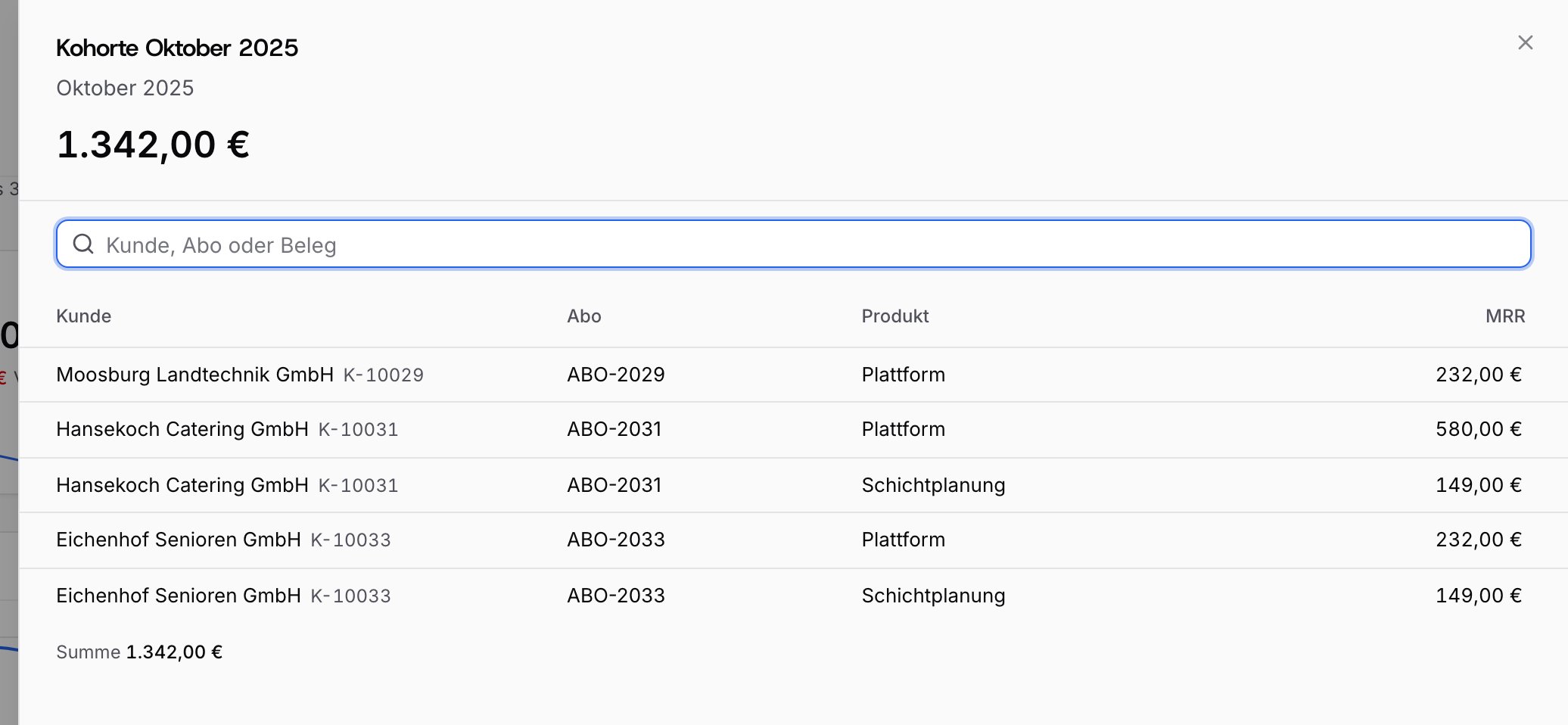
Task: Click Plattform product for Hansekoch Catering
Action: tap(903, 429)
